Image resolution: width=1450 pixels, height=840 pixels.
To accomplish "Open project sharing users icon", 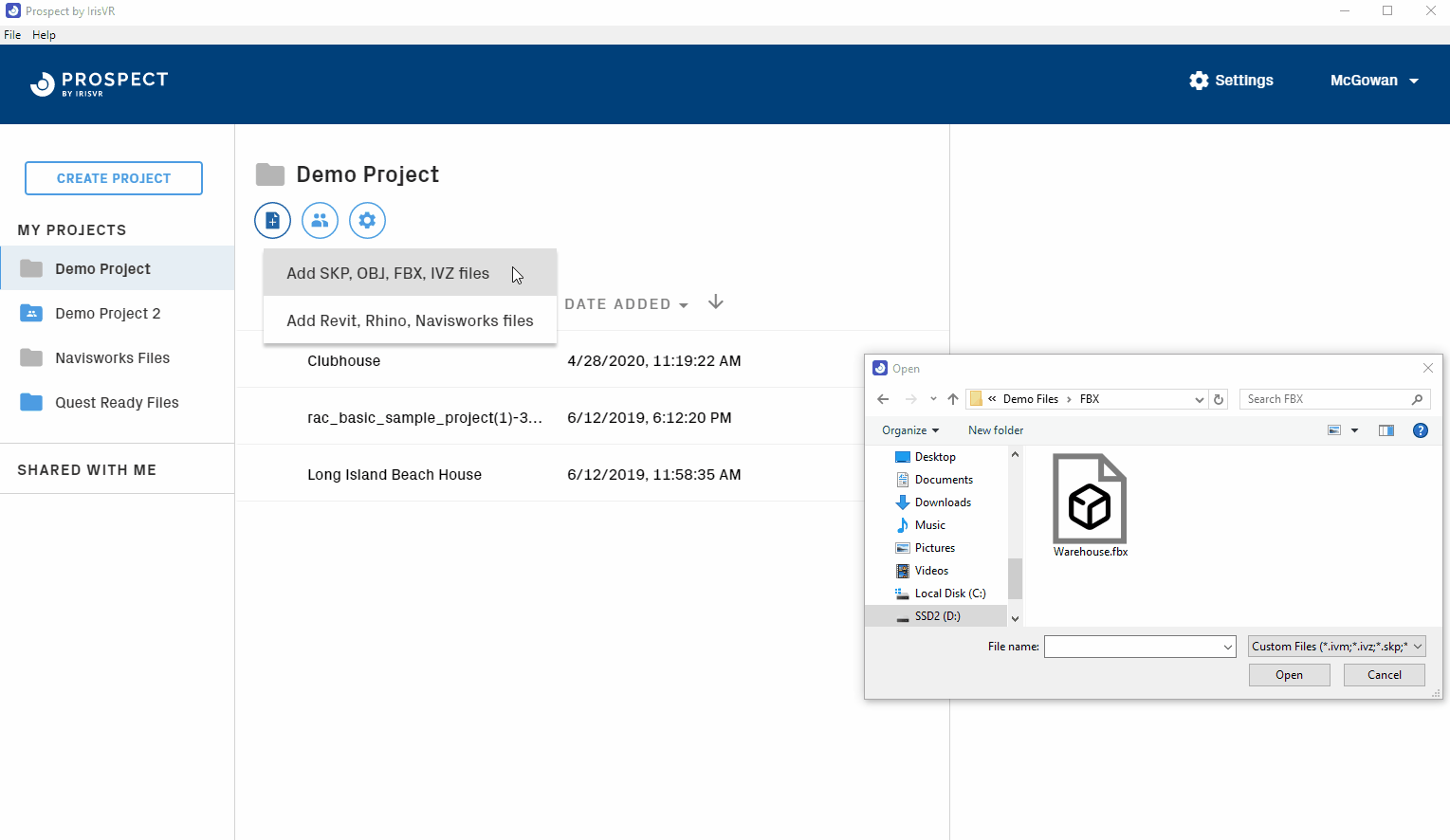I will point(320,221).
